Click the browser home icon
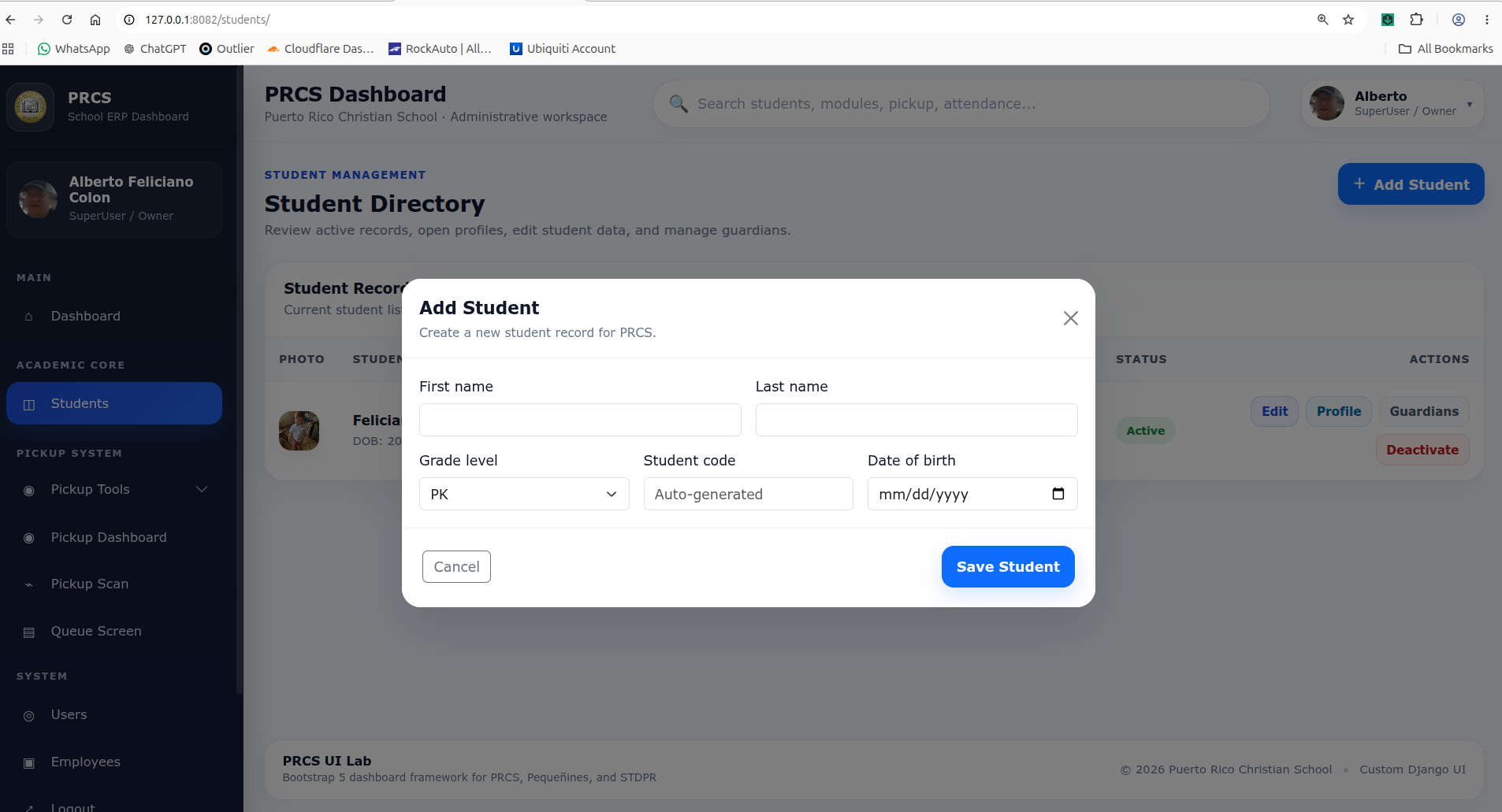The width and height of the screenshot is (1502, 812). pos(95,20)
